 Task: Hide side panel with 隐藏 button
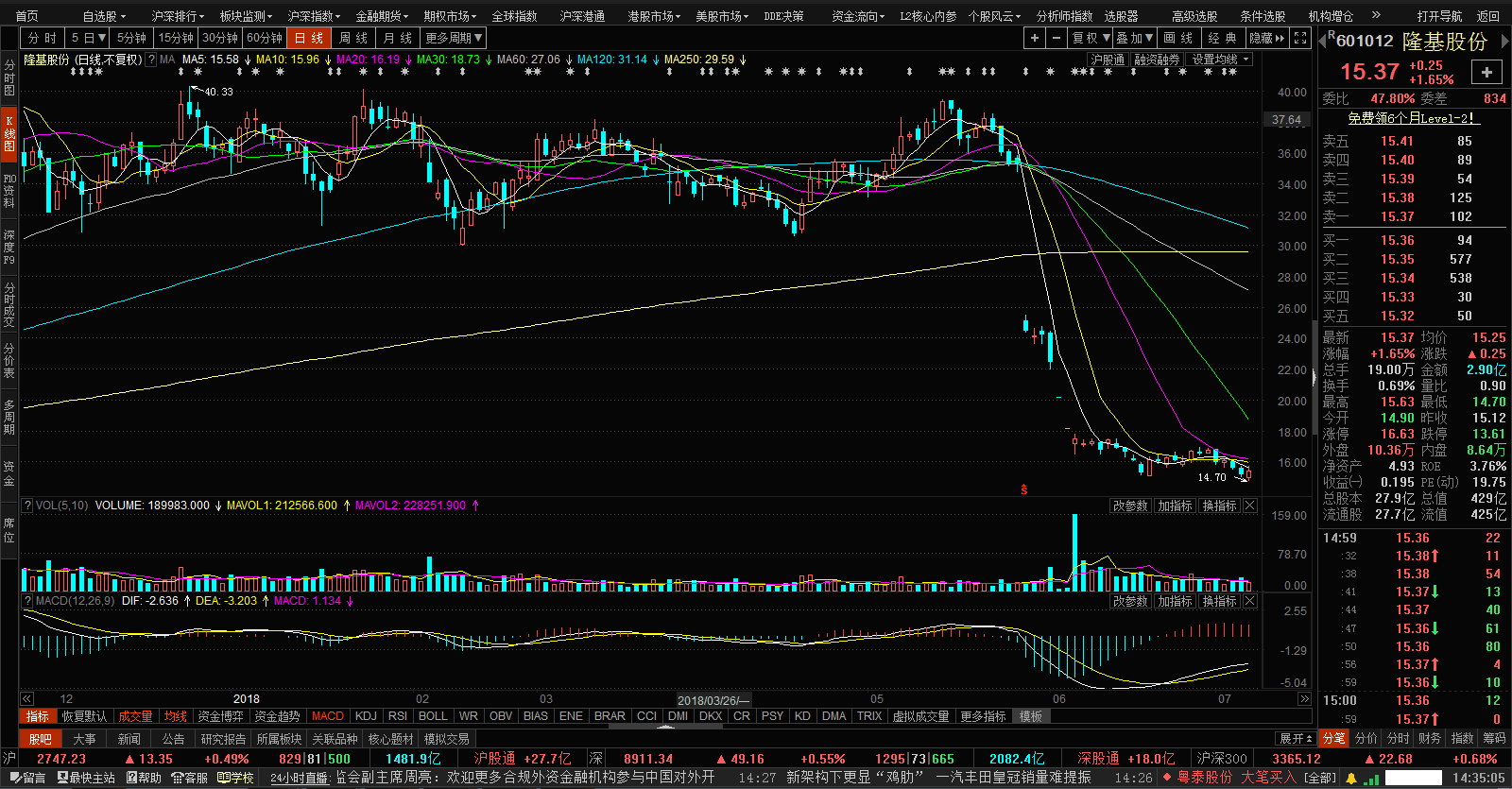pyautogui.click(x=1266, y=38)
